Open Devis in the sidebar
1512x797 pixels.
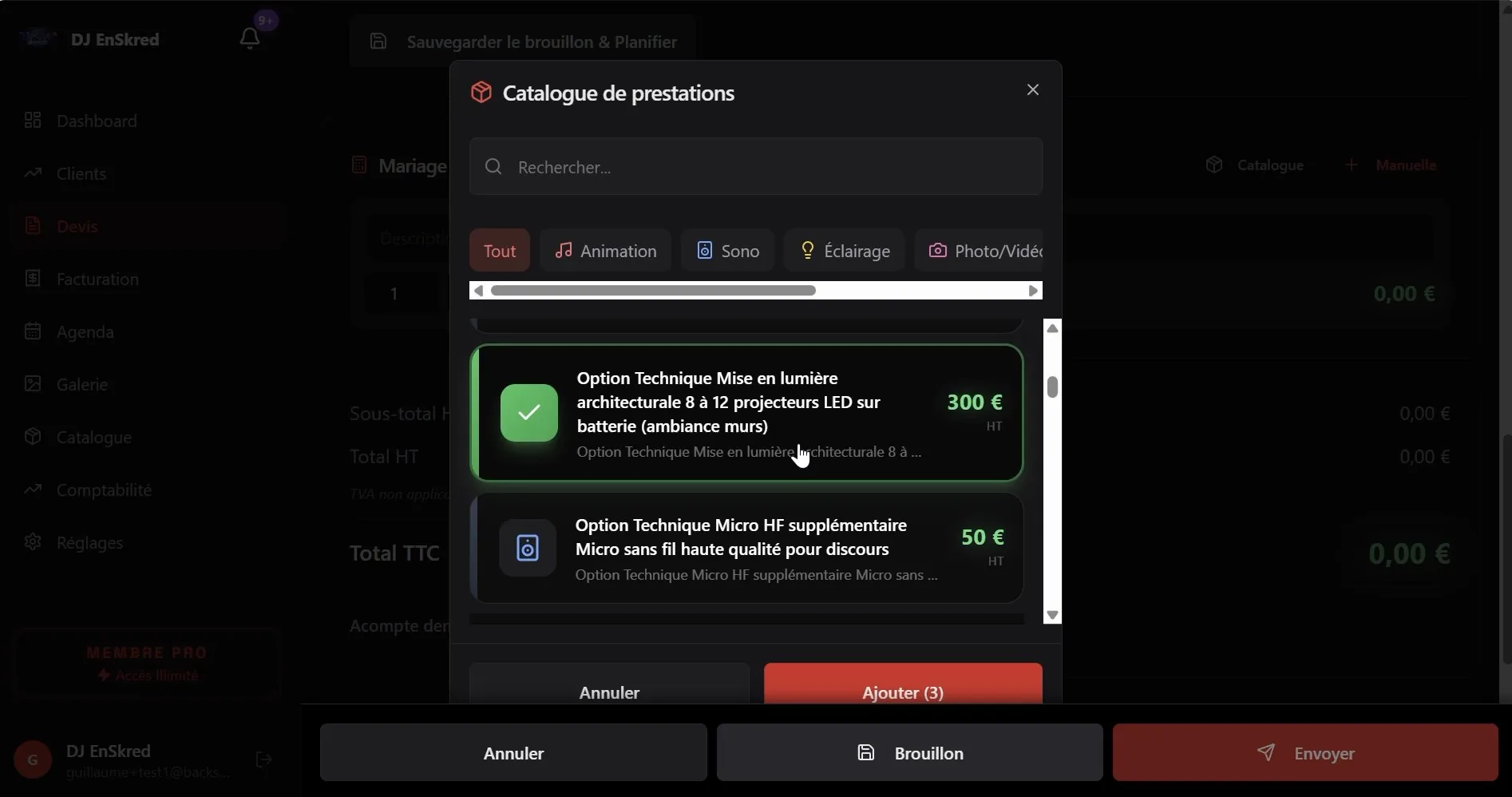148,226
